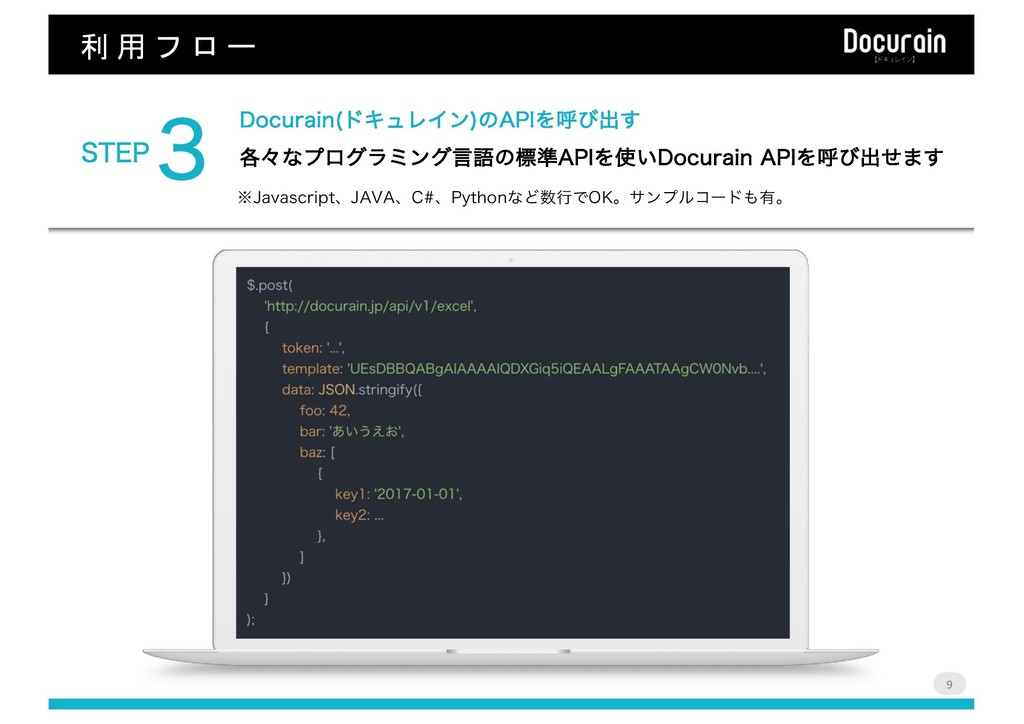Image resolution: width=1024 pixels, height=724 pixels.
Task: Click the bar: 'あいうえお' code line
Action: pyautogui.click(x=352, y=432)
